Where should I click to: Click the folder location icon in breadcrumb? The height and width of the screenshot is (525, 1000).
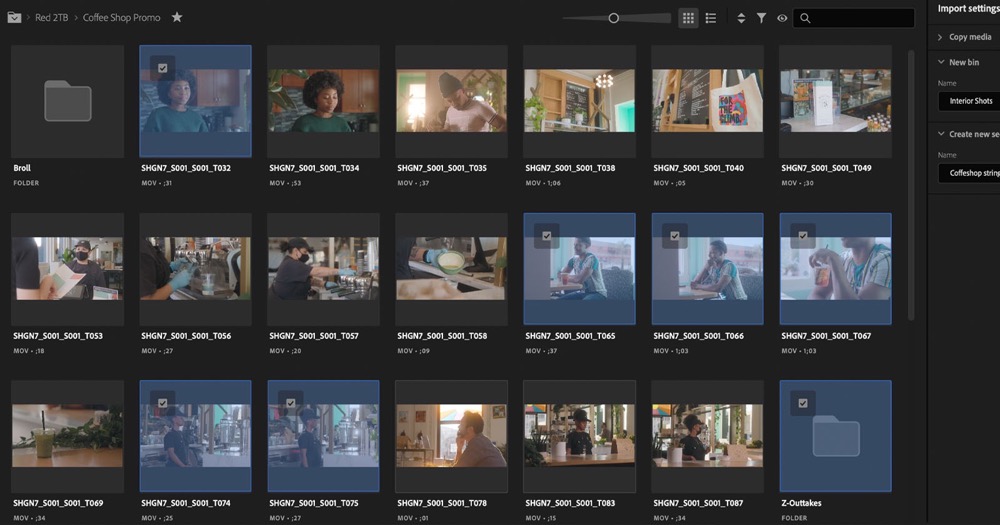14,17
